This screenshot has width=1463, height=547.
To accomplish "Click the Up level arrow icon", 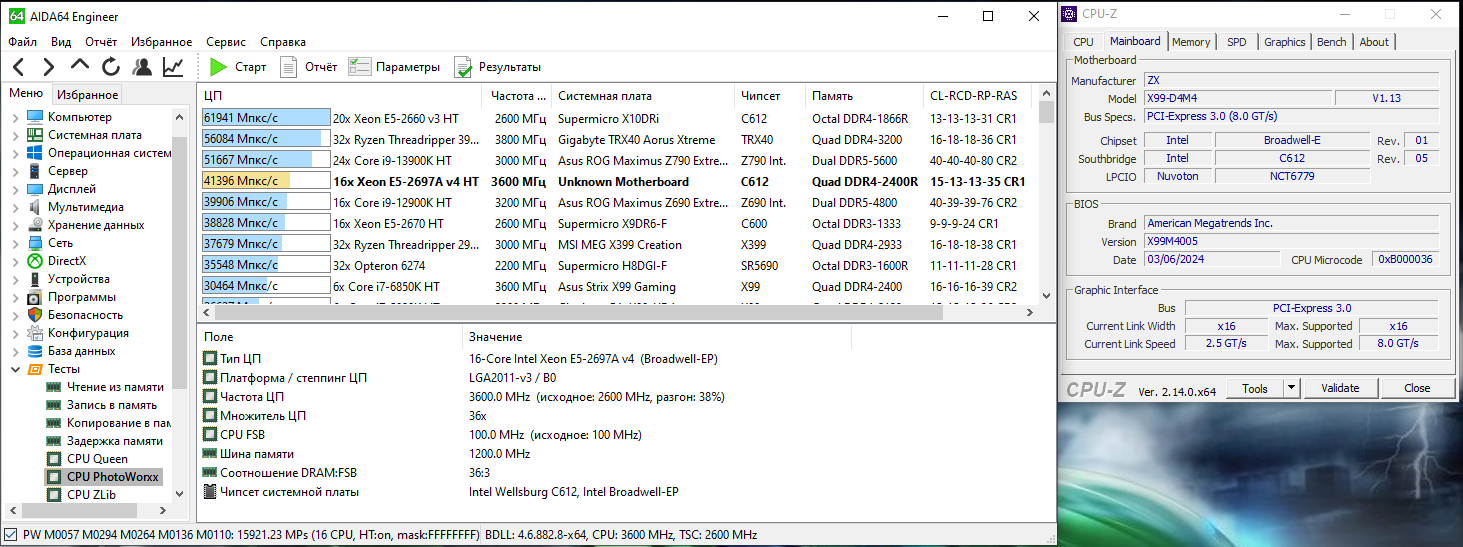I will [80, 67].
